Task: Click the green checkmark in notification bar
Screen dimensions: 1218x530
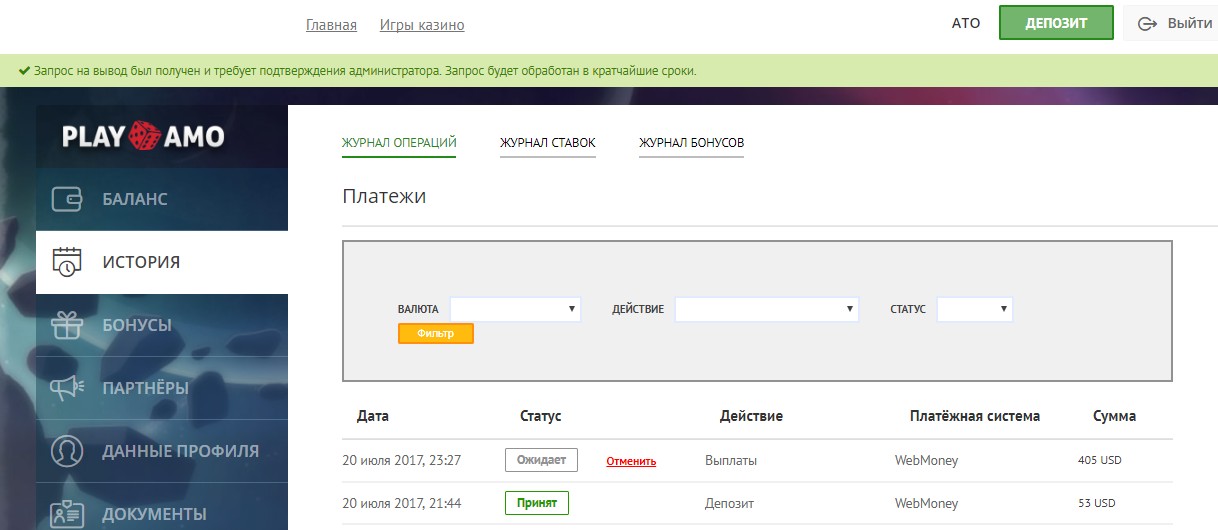Action: pos(24,71)
